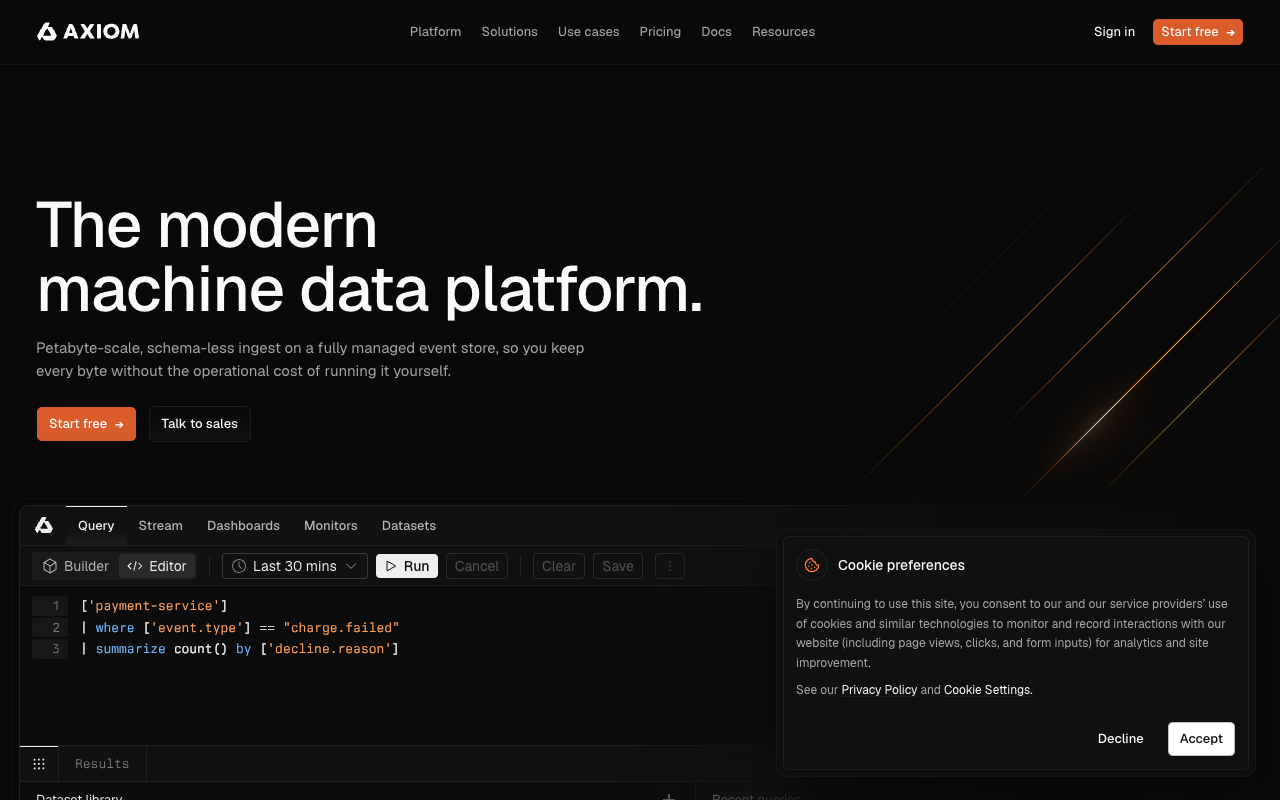Image resolution: width=1280 pixels, height=800 pixels.
Task: Click the Clear button
Action: click(559, 566)
